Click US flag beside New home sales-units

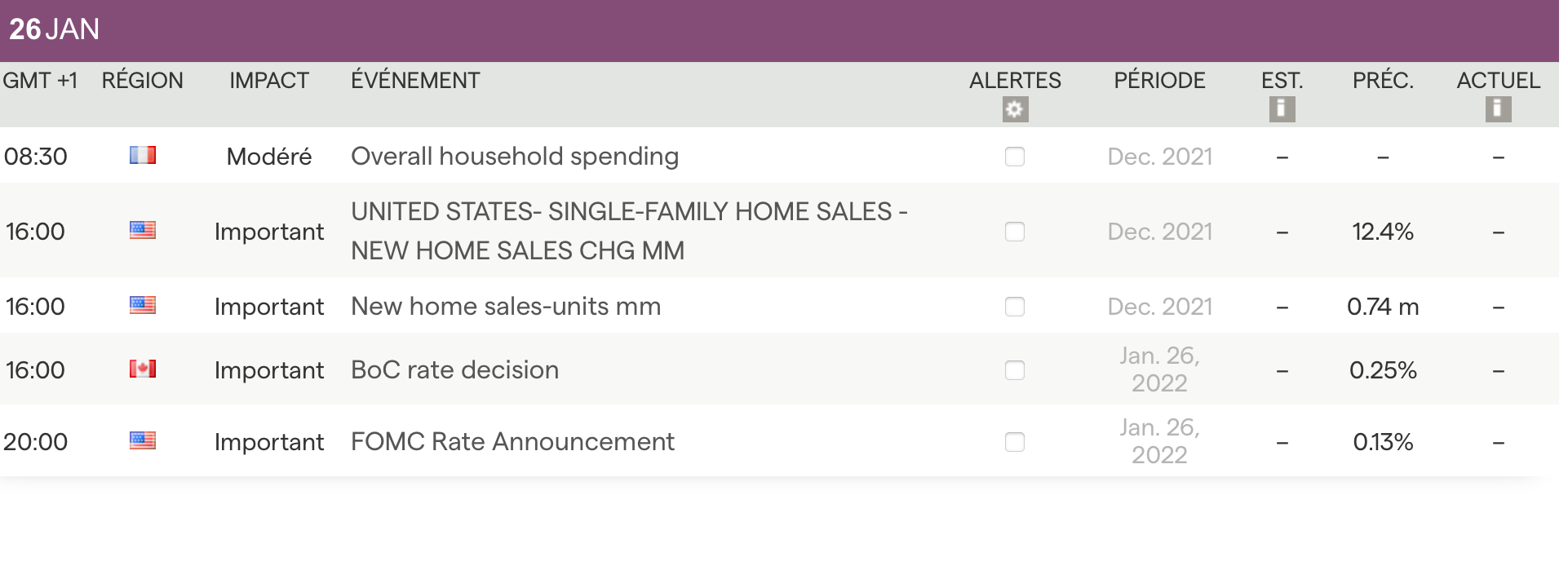[143, 305]
